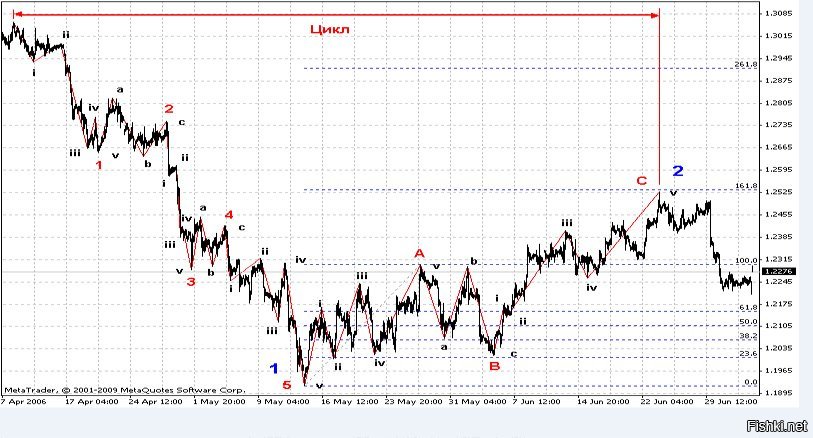Click the red 'Цикл' cycle label
The image size is (813, 438).
click(x=330, y=29)
